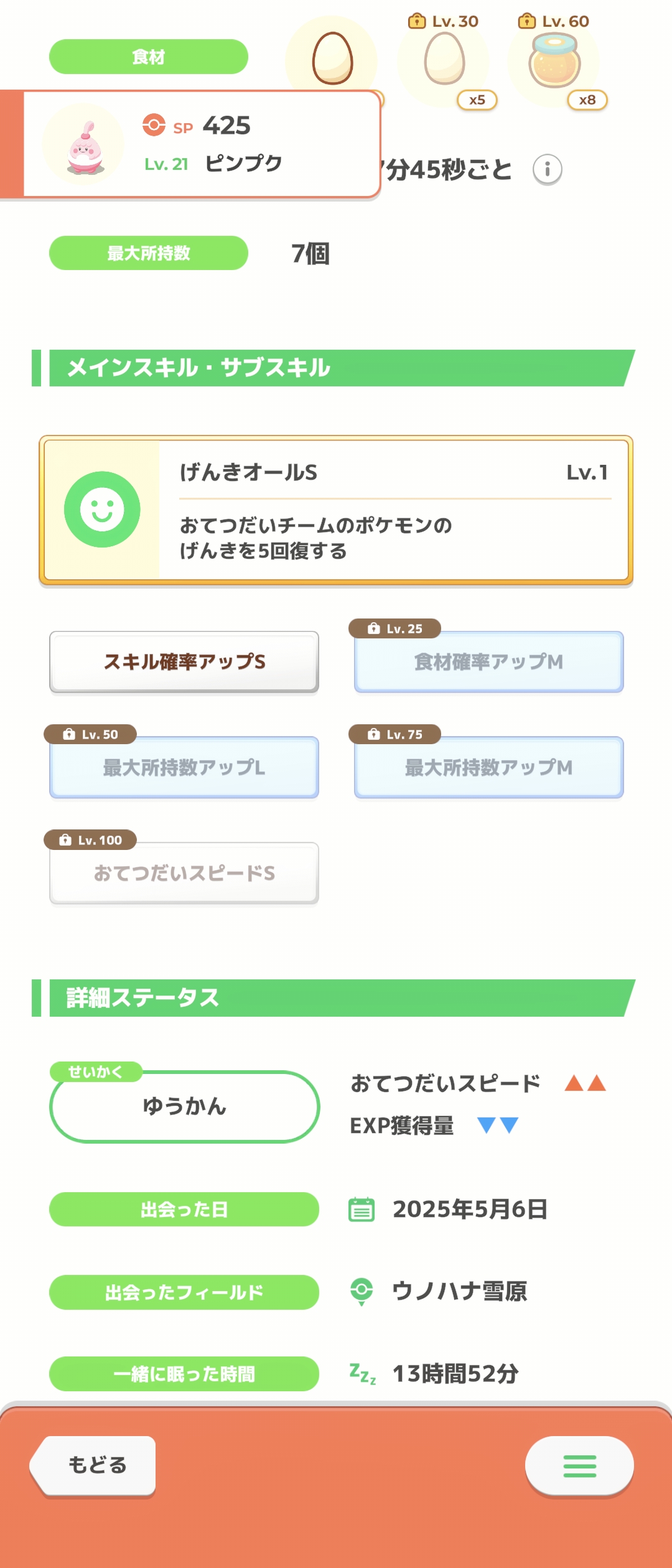Tap the Lv.30 locked egg ingredient
672x1568 pixels.
click(x=444, y=58)
